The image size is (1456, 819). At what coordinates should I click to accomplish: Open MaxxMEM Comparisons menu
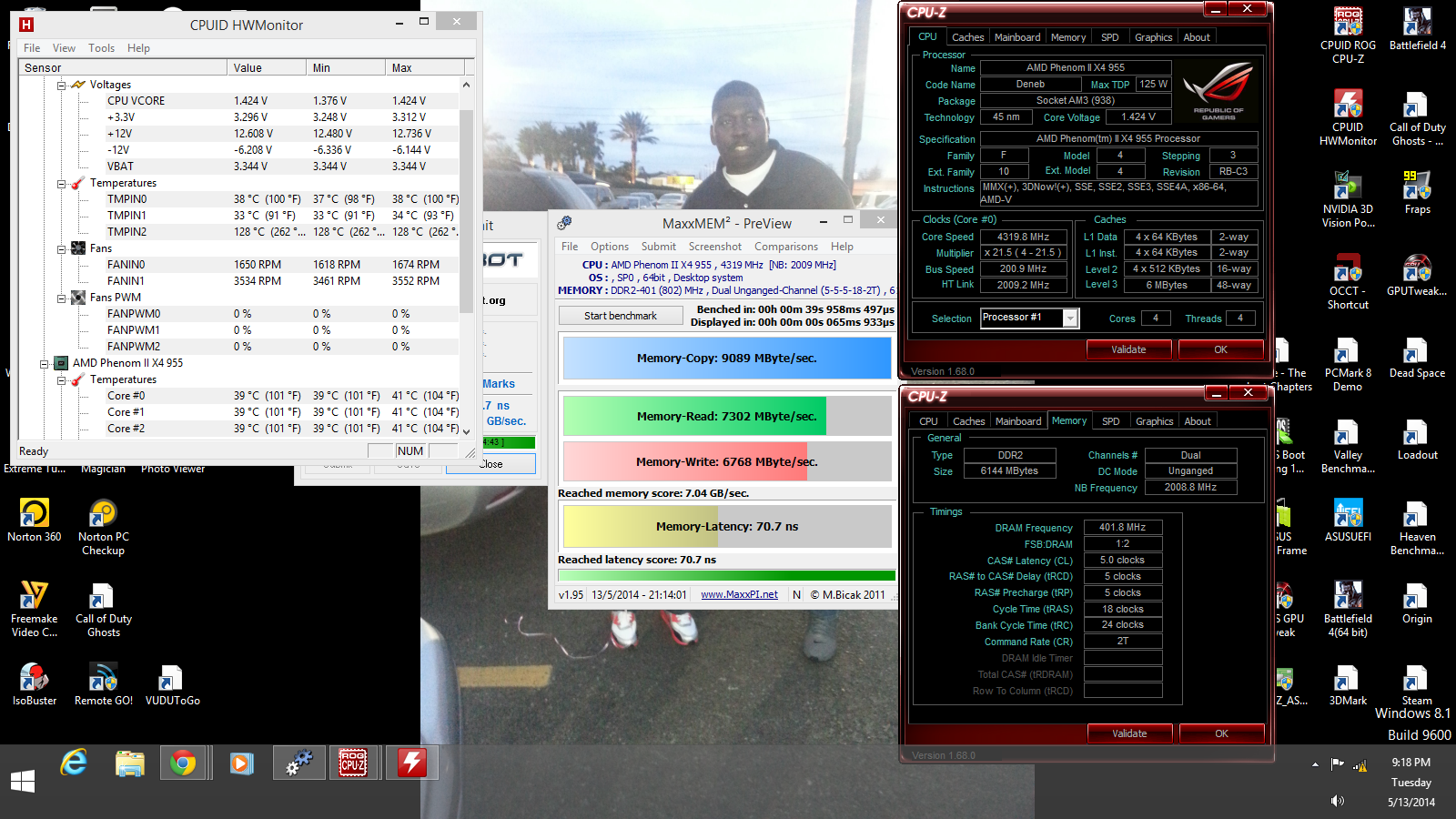click(786, 247)
